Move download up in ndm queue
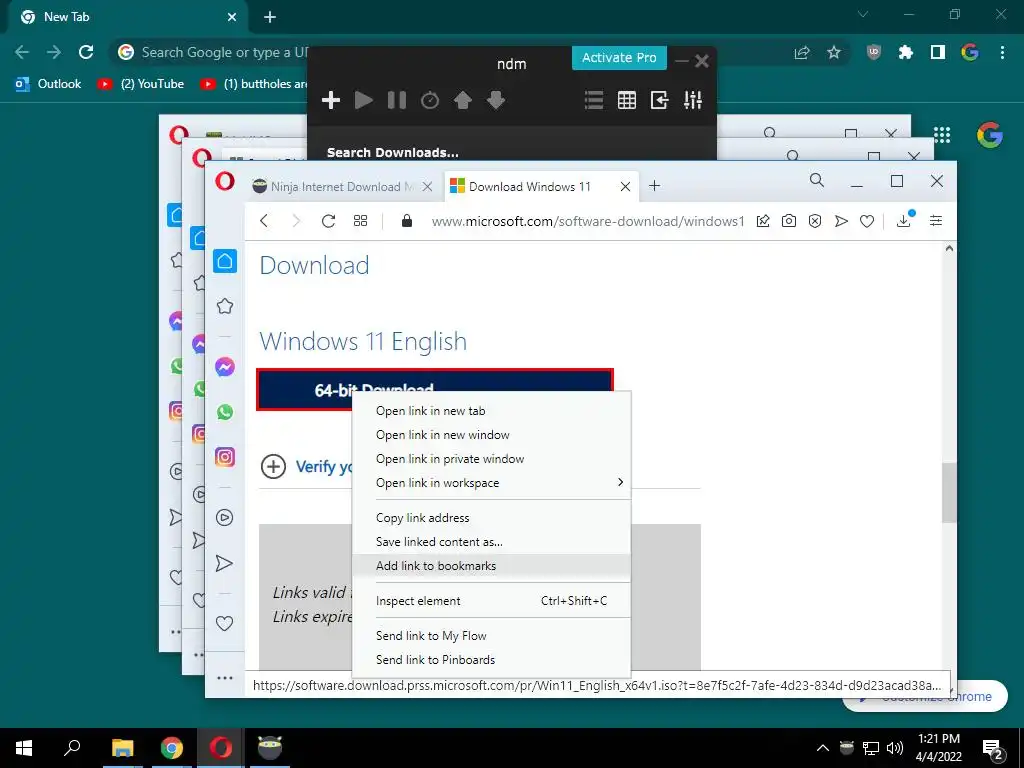The width and height of the screenshot is (1024, 768). coord(462,100)
